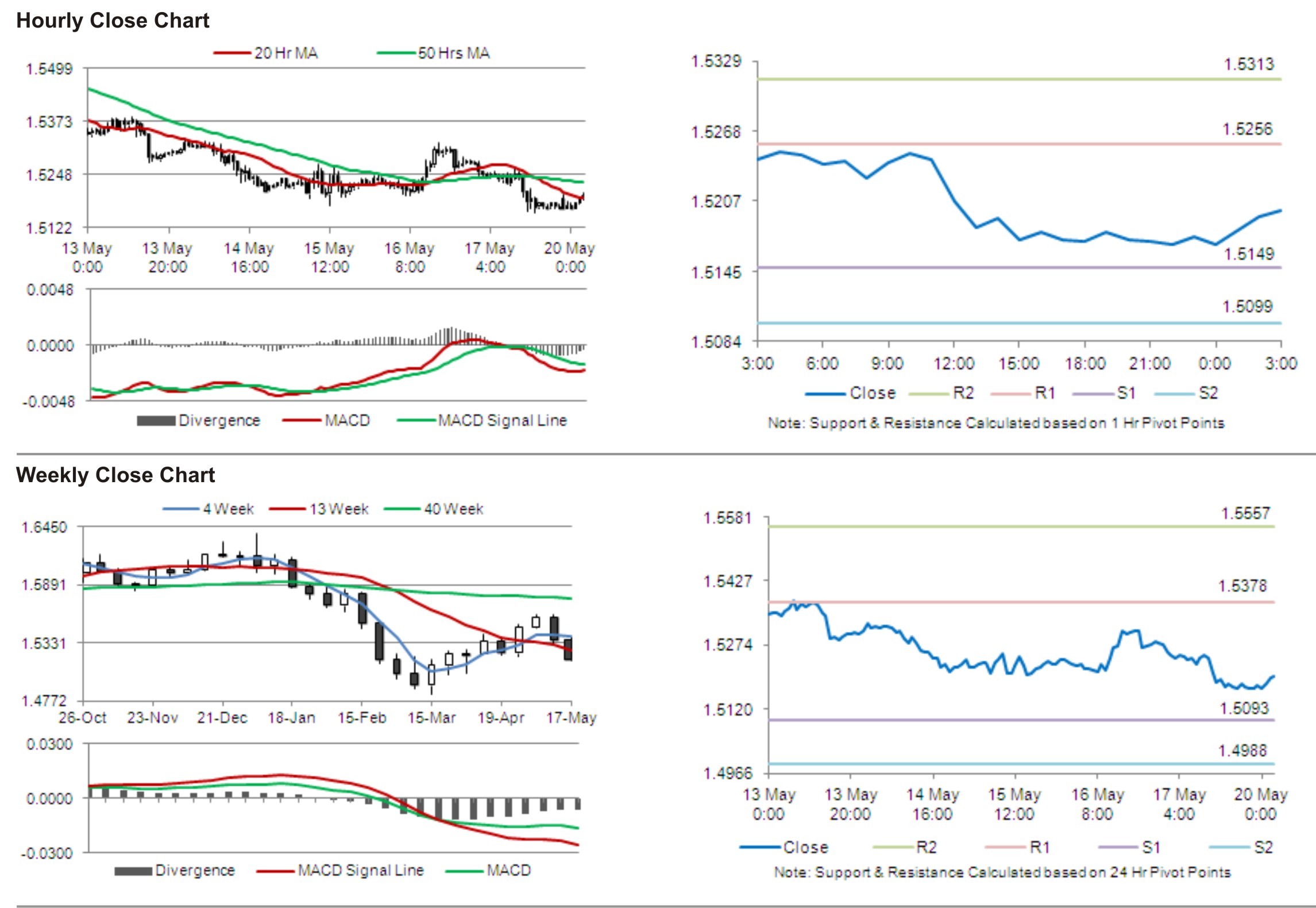Click the 1.5378 R1 resistance value

click(1242, 586)
